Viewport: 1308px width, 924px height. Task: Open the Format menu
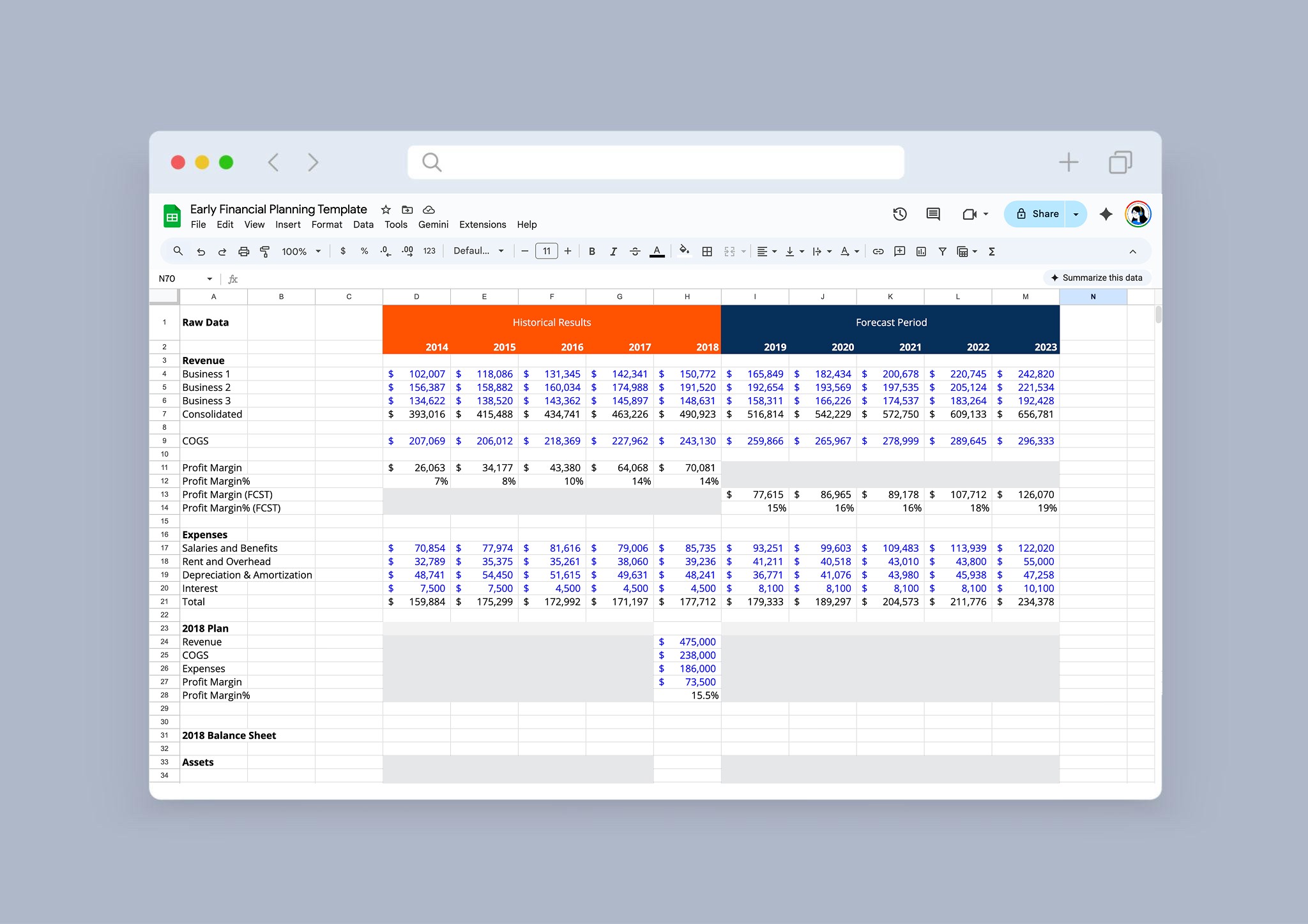[x=326, y=225]
